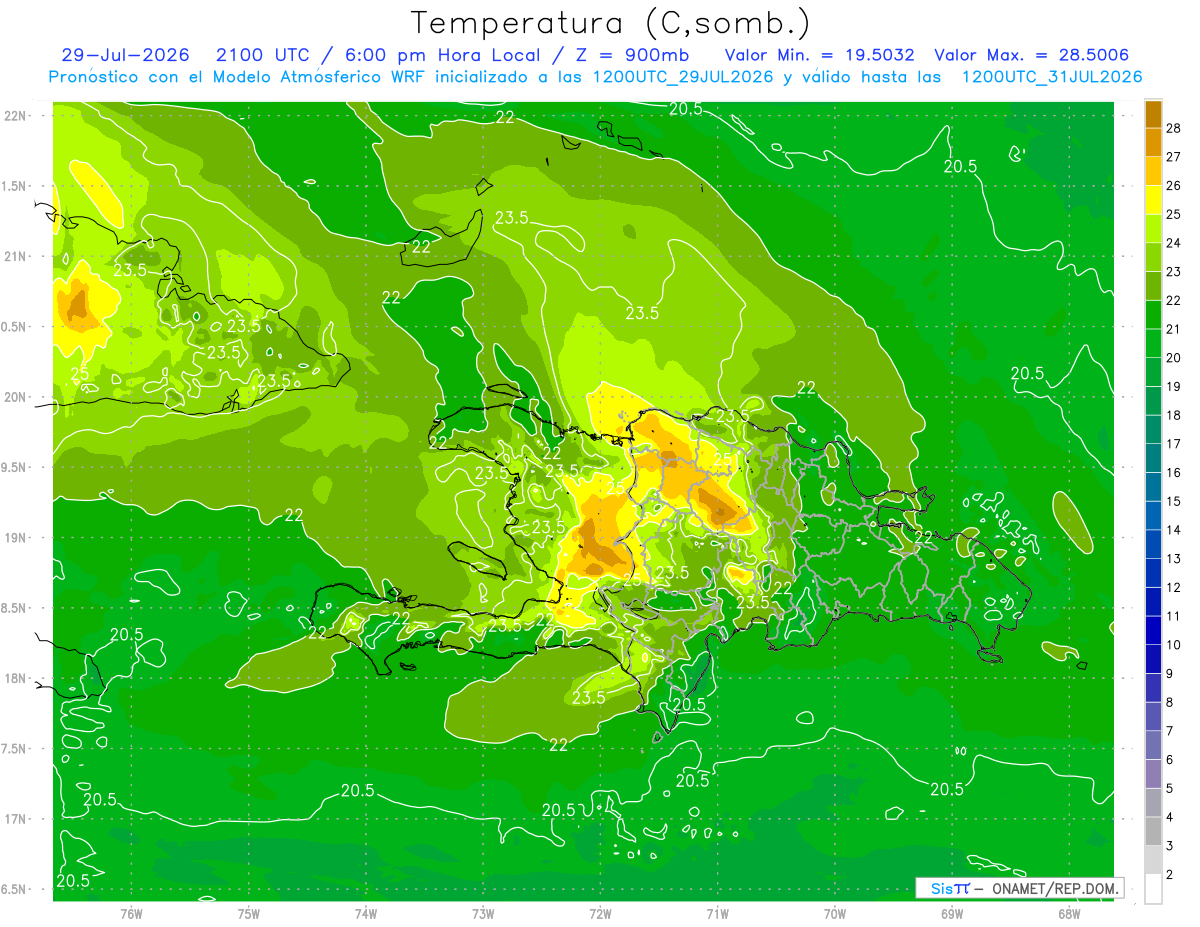Click the legend scale value 21
This screenshot has width=1200, height=927.
pyautogui.click(x=1174, y=329)
